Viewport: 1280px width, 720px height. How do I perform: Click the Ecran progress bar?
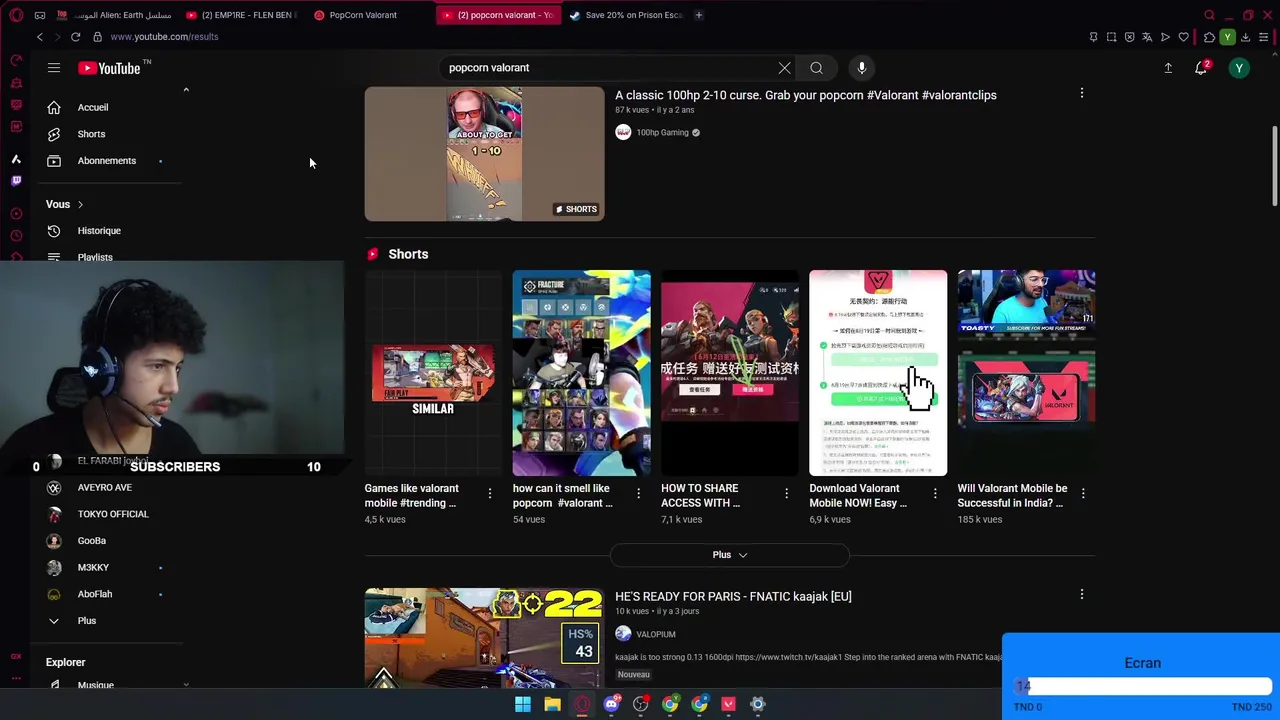pyautogui.click(x=1143, y=687)
